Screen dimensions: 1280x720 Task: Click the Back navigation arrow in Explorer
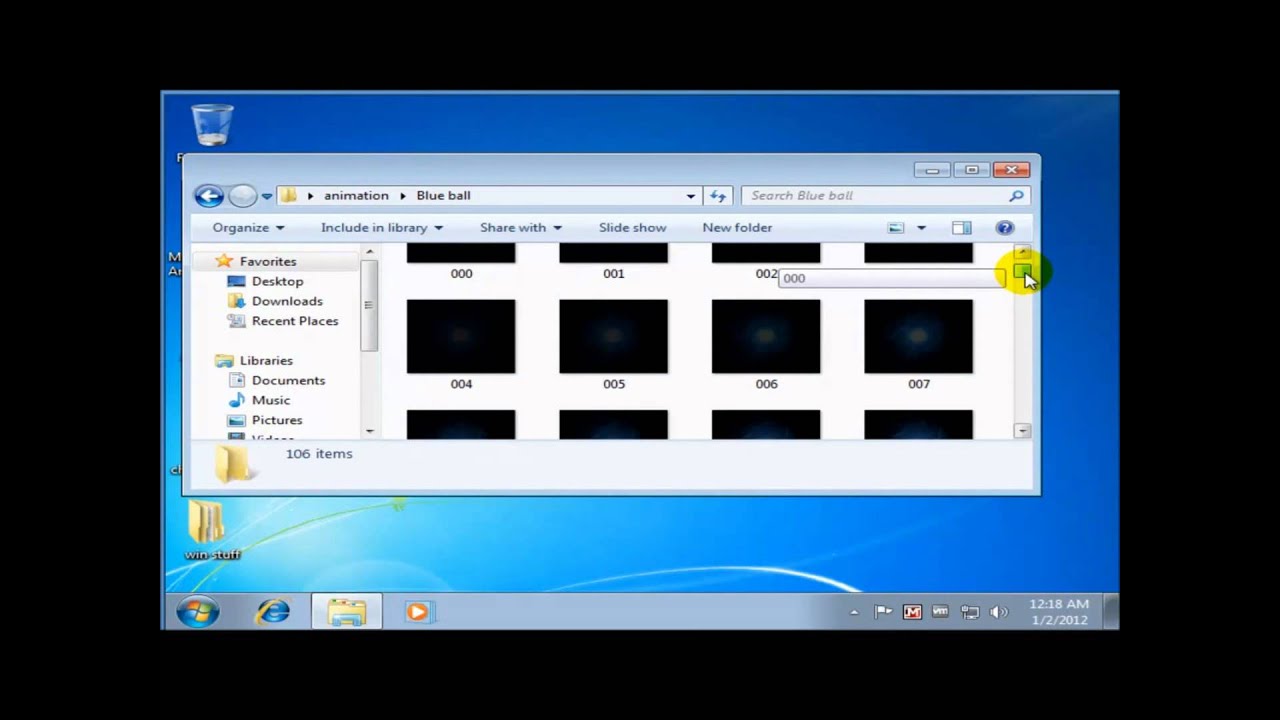pos(208,196)
